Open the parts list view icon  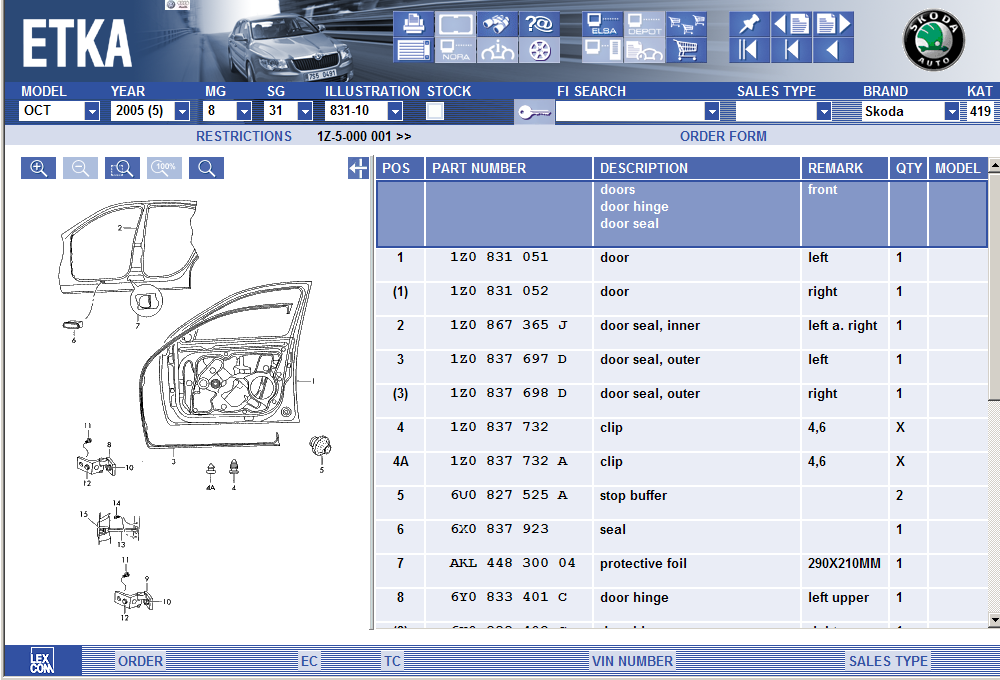pyautogui.click(x=414, y=50)
